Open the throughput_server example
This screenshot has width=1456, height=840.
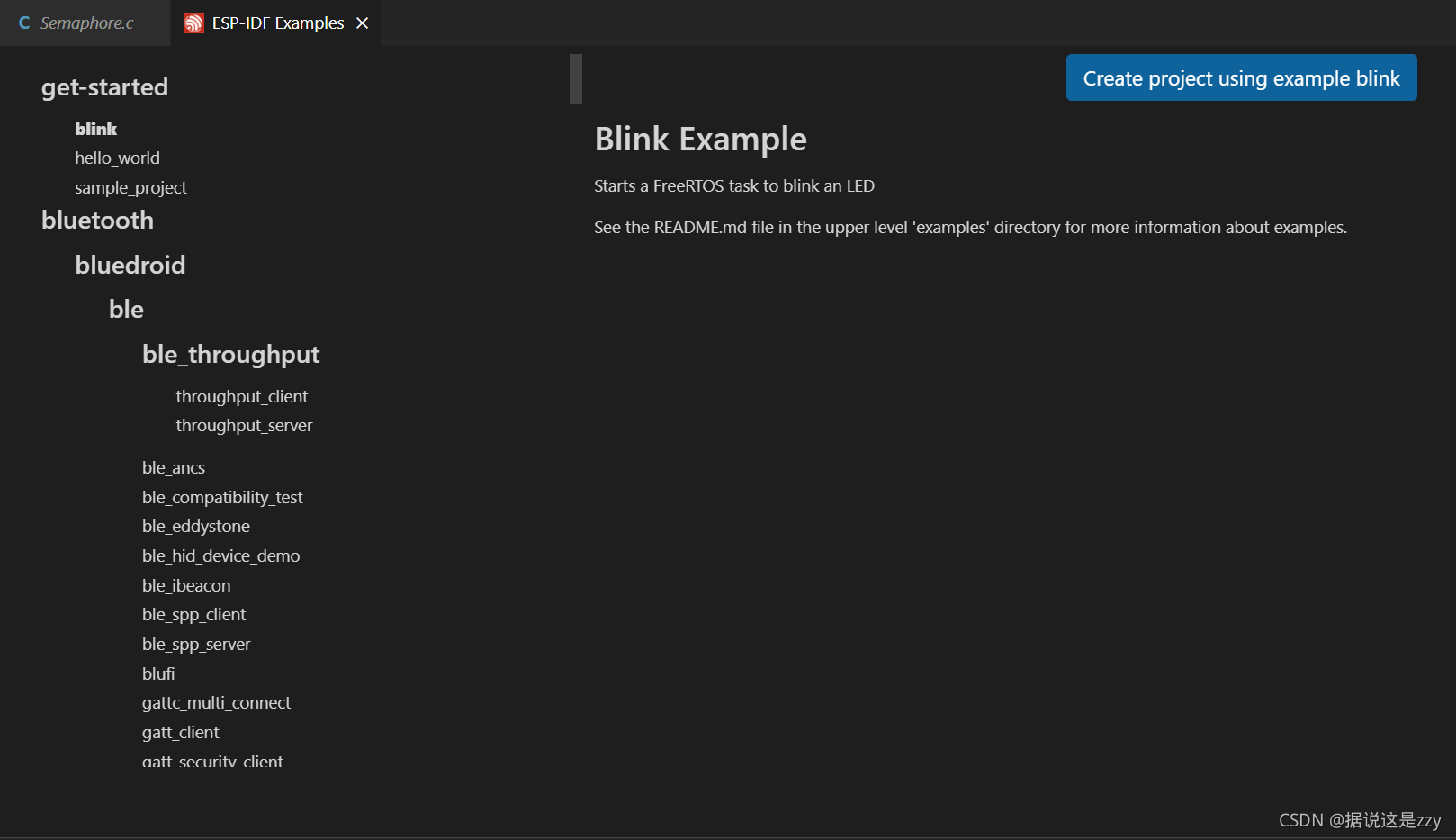pos(244,425)
